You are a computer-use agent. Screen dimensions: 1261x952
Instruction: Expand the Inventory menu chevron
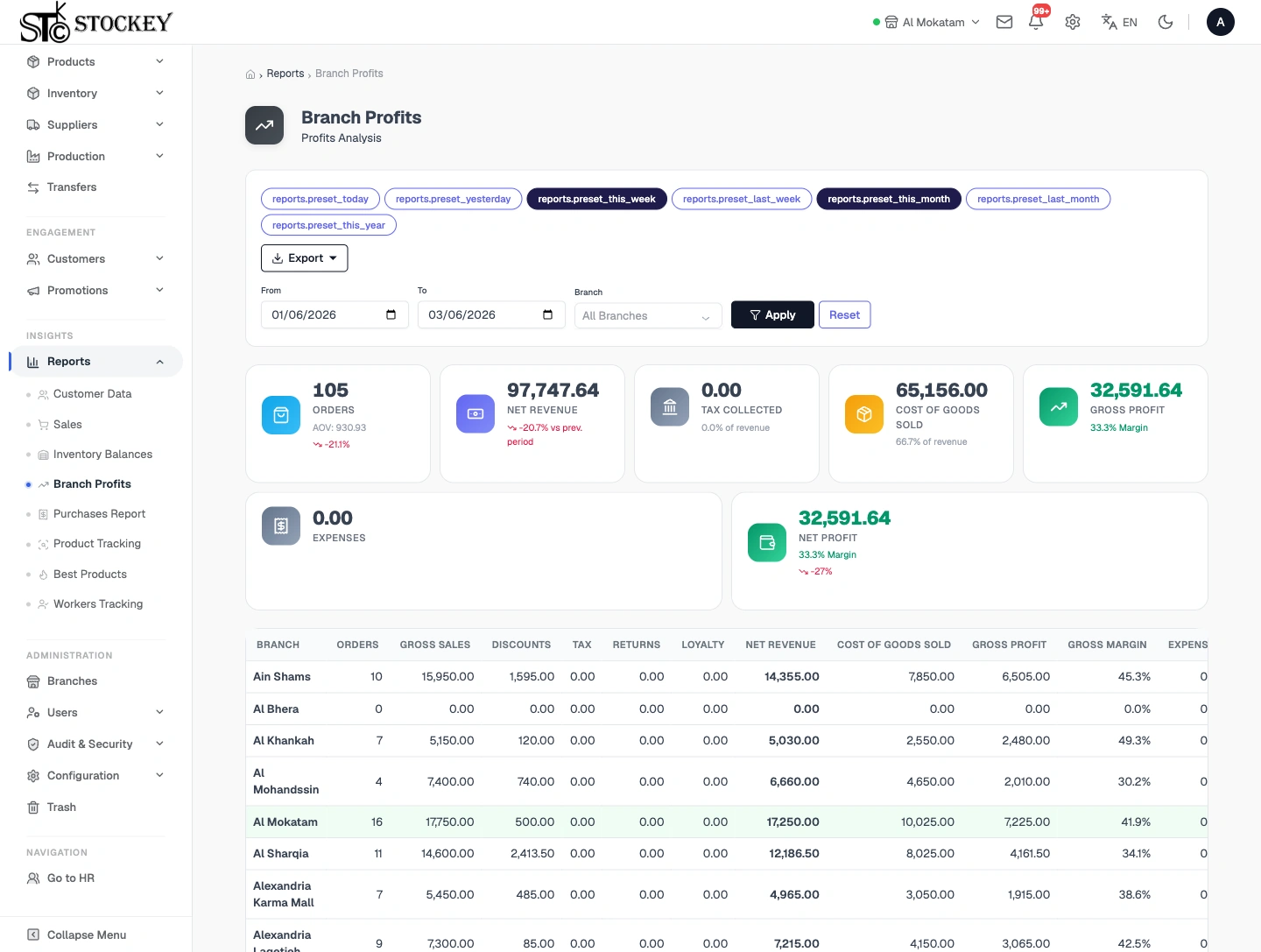(x=159, y=93)
